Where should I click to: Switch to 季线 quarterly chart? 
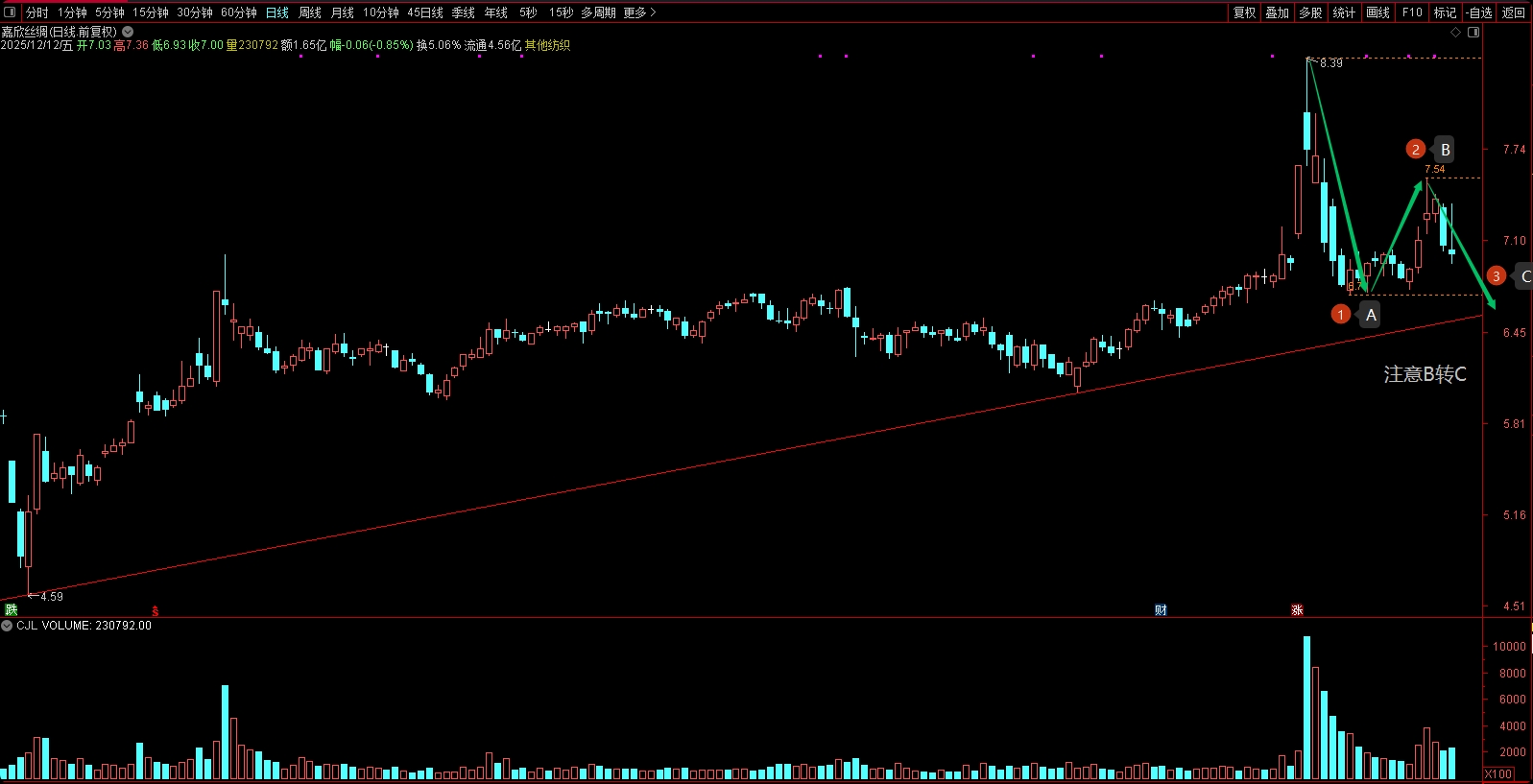464,12
